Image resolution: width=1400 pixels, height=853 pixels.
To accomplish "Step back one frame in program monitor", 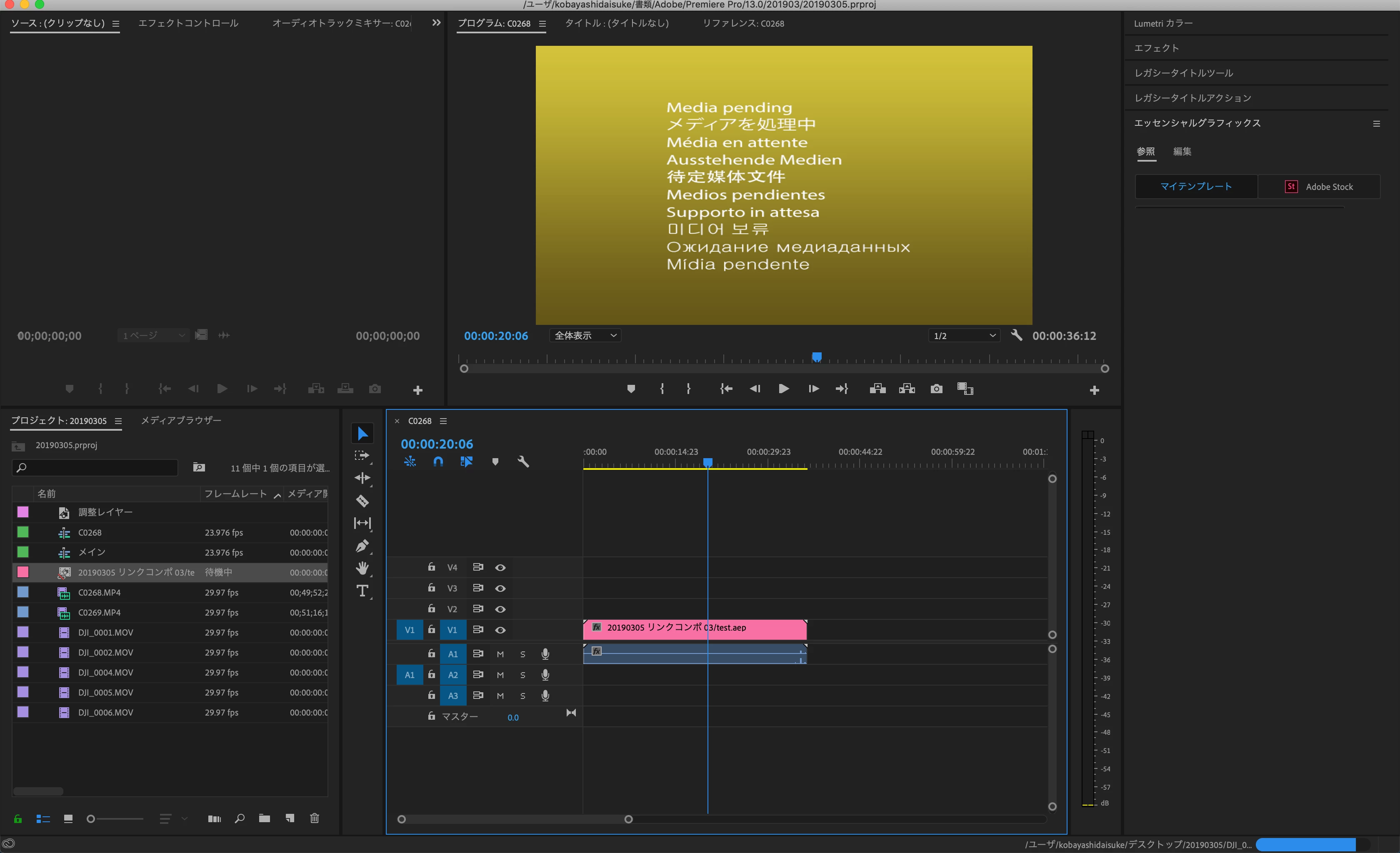I will pyautogui.click(x=755, y=389).
